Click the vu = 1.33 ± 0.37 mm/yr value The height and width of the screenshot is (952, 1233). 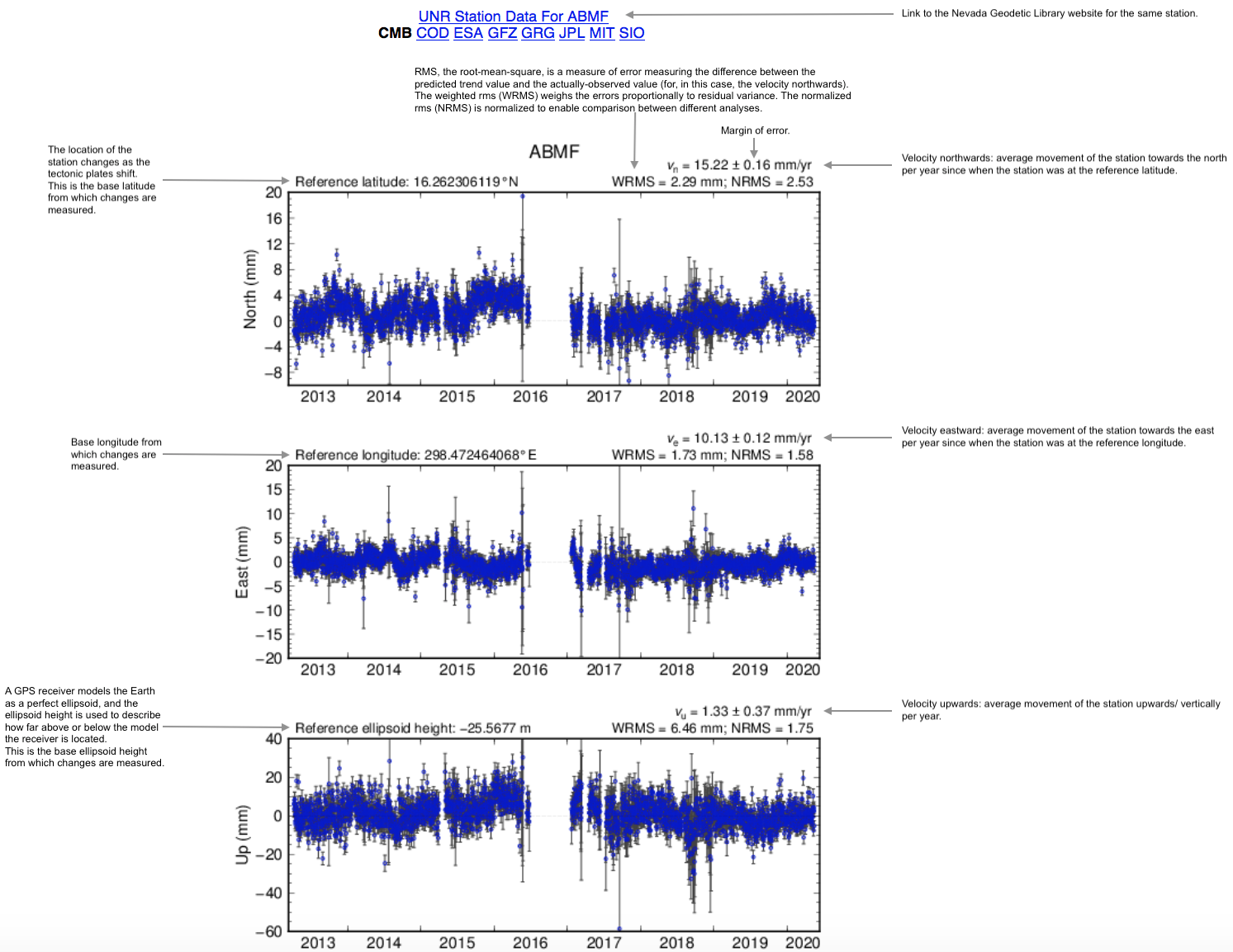(x=743, y=712)
